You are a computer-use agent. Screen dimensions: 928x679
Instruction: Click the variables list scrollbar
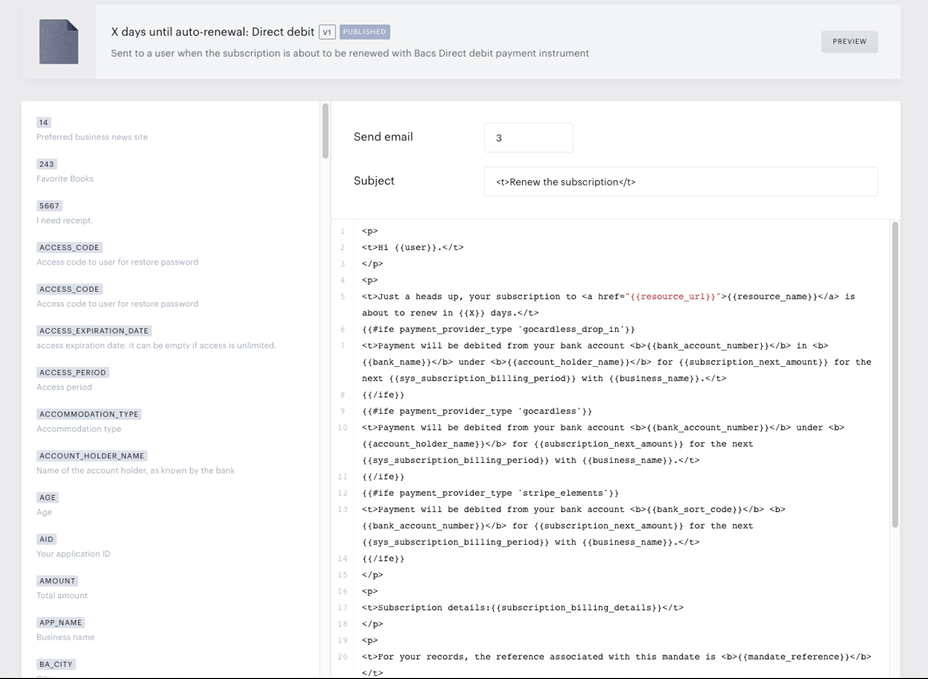[x=325, y=131]
